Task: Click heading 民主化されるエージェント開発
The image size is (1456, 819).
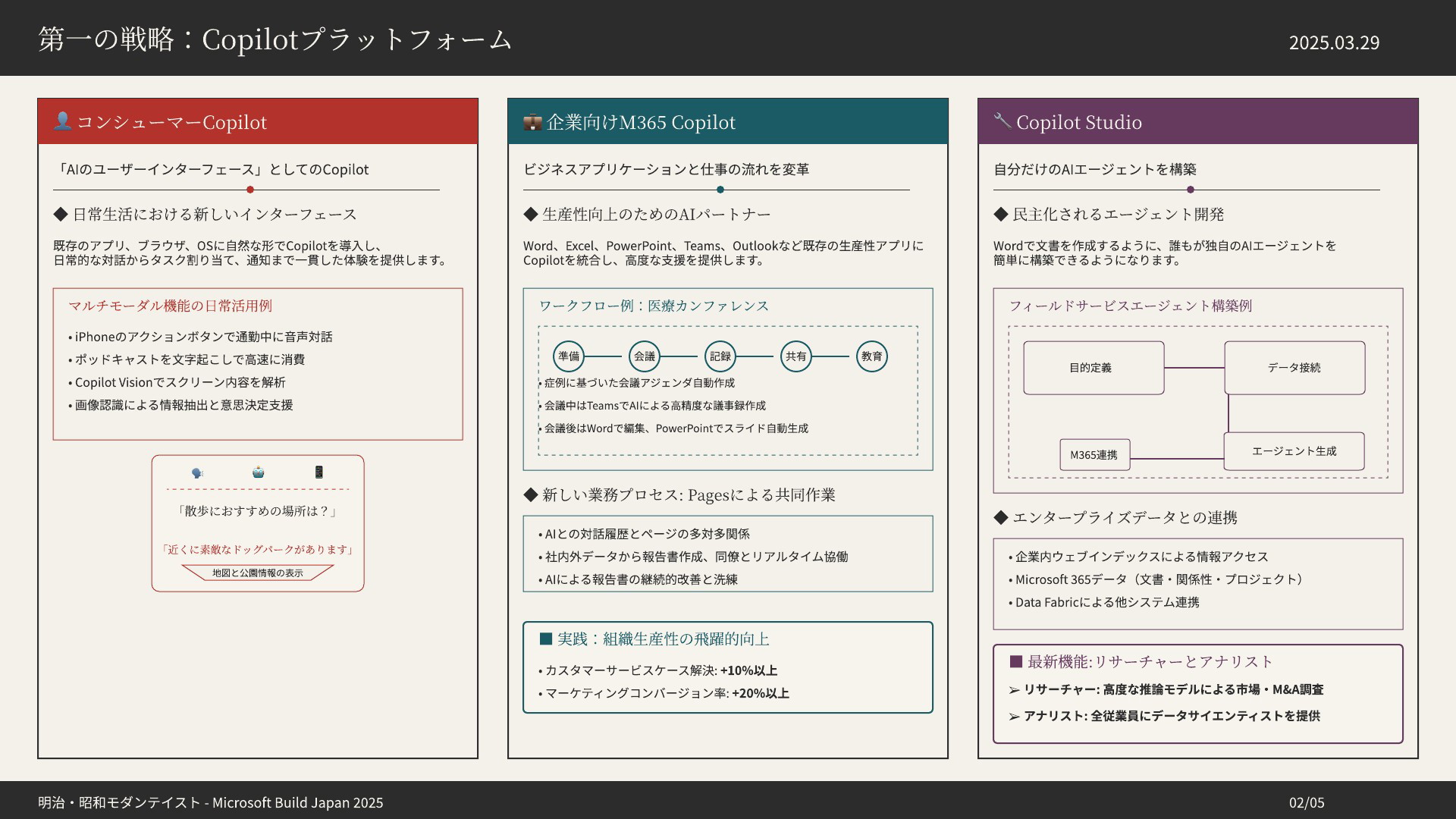Action: tap(1109, 215)
